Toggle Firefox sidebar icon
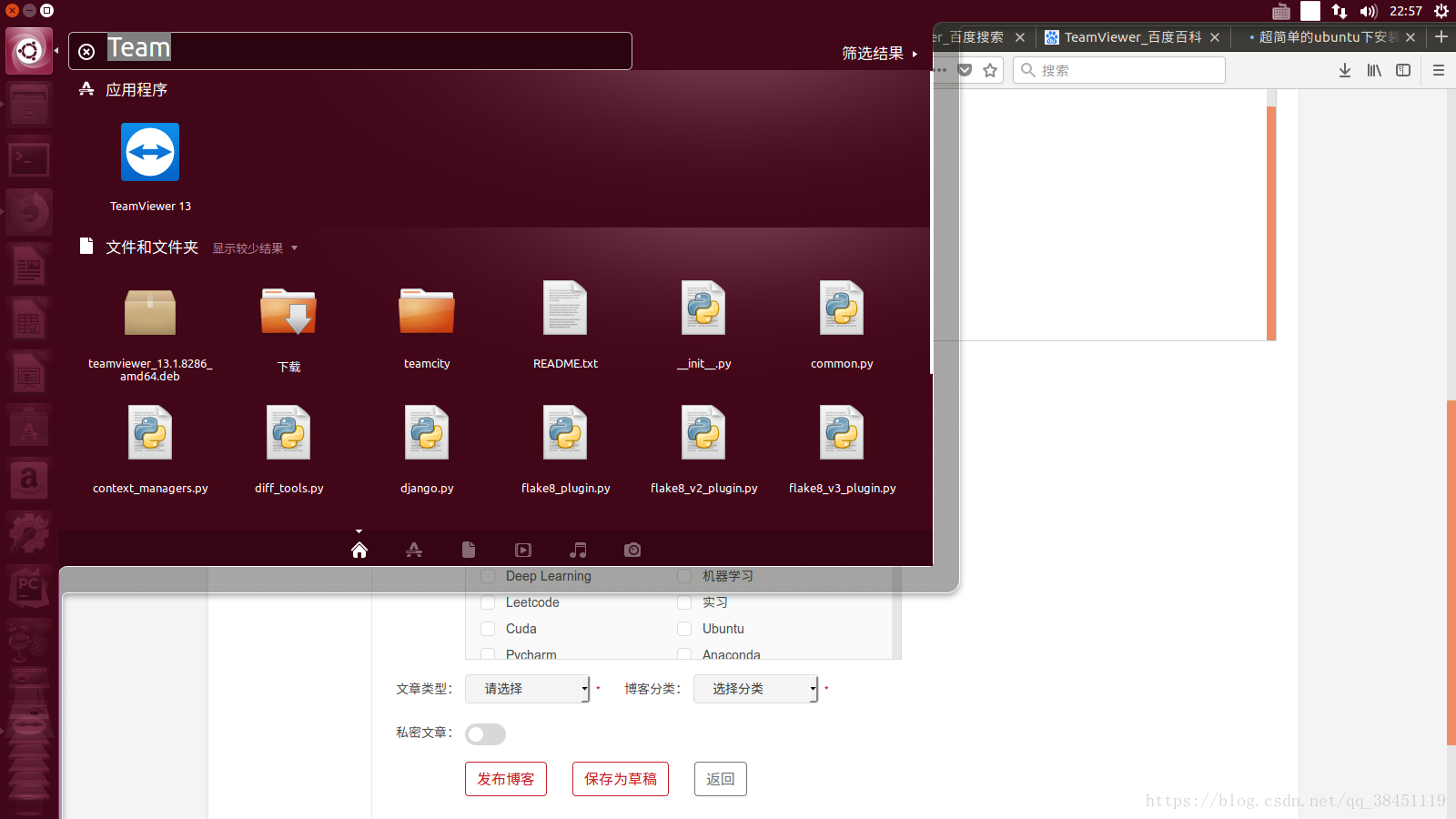 tap(1403, 70)
